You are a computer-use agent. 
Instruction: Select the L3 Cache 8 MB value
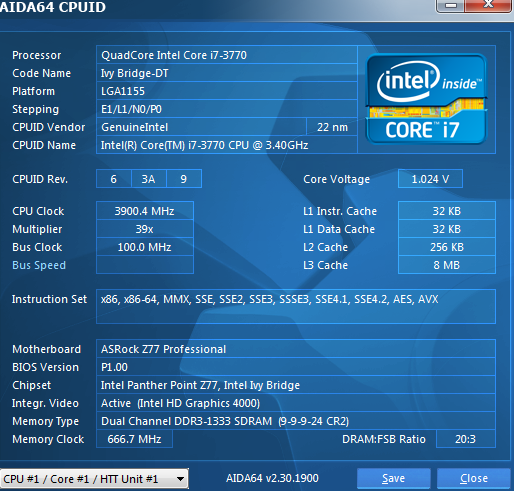[447, 265]
